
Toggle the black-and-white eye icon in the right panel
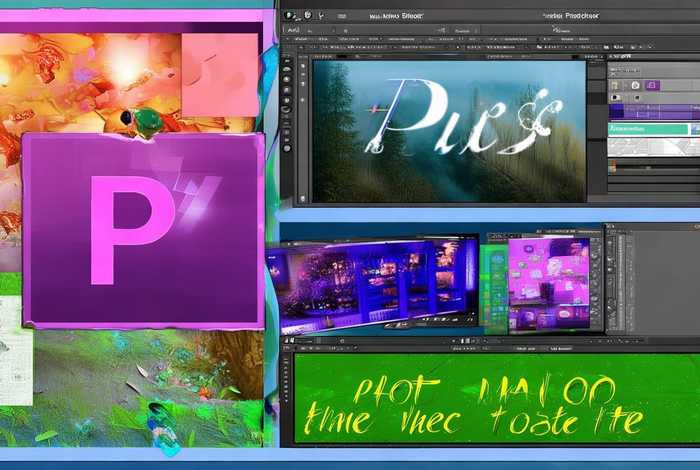coord(616,97)
